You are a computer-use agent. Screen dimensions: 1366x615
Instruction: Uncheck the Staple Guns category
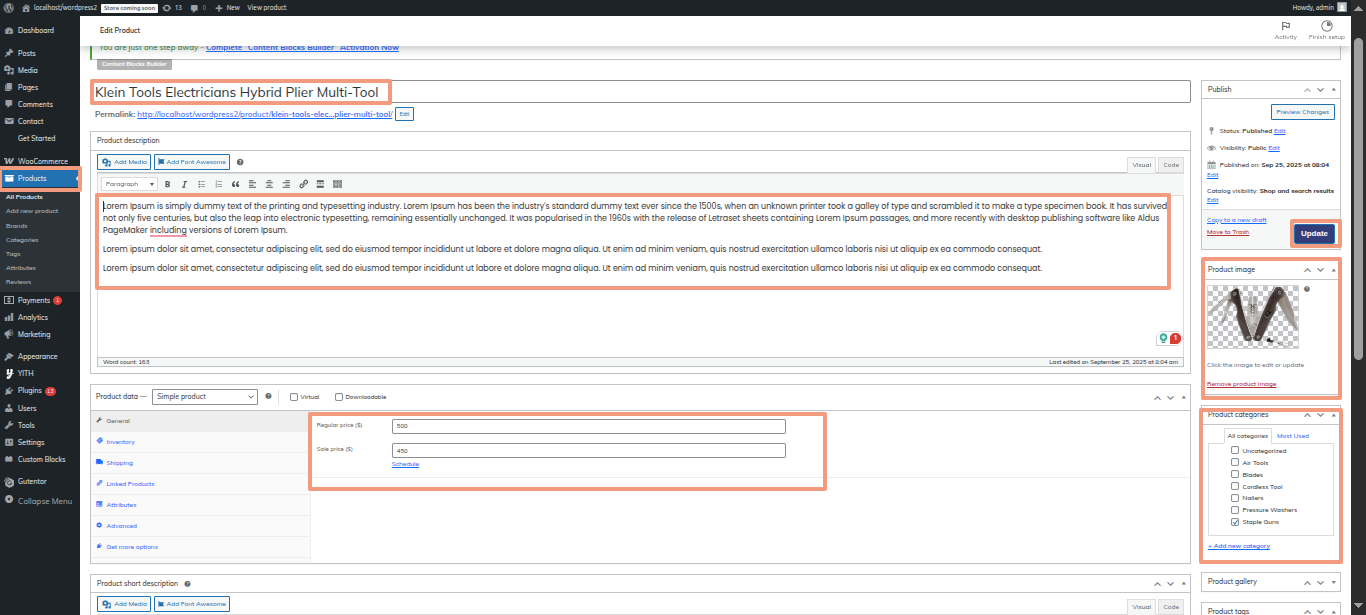[1235, 522]
